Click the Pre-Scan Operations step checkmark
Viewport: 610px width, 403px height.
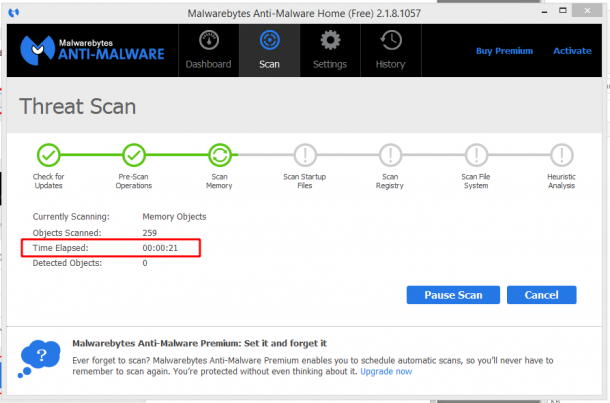tap(134, 155)
